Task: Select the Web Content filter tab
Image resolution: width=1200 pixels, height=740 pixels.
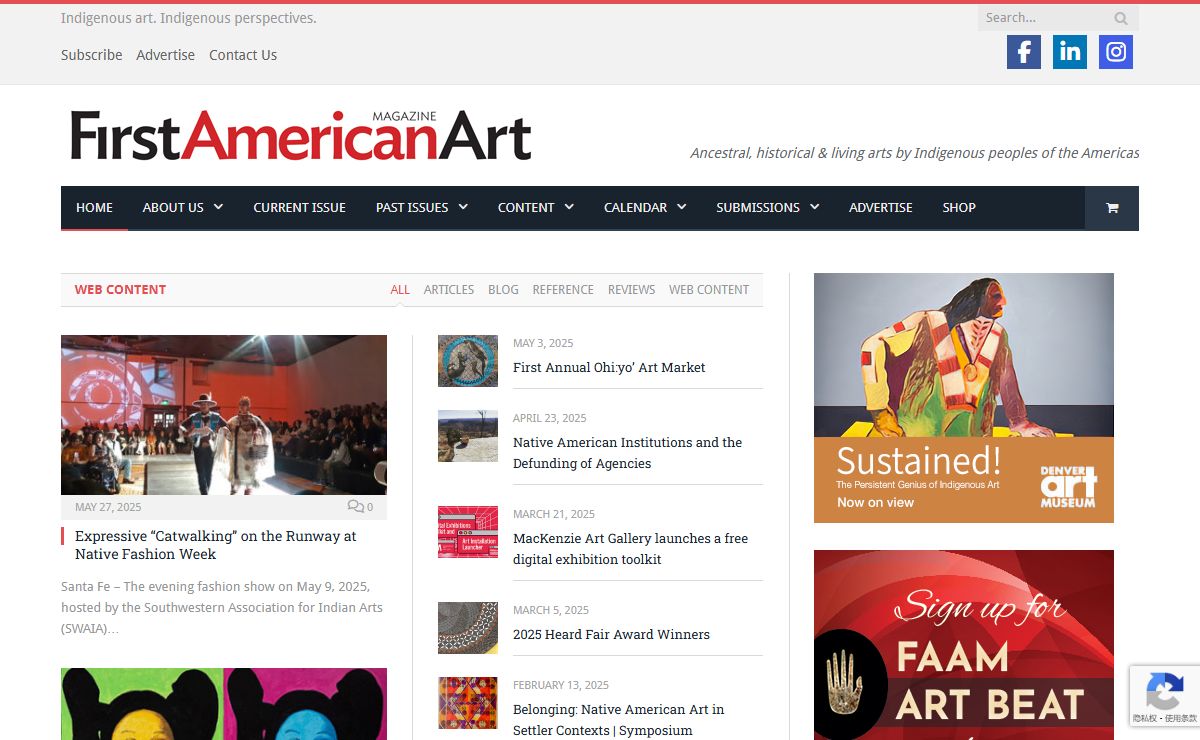Action: pyautogui.click(x=709, y=290)
